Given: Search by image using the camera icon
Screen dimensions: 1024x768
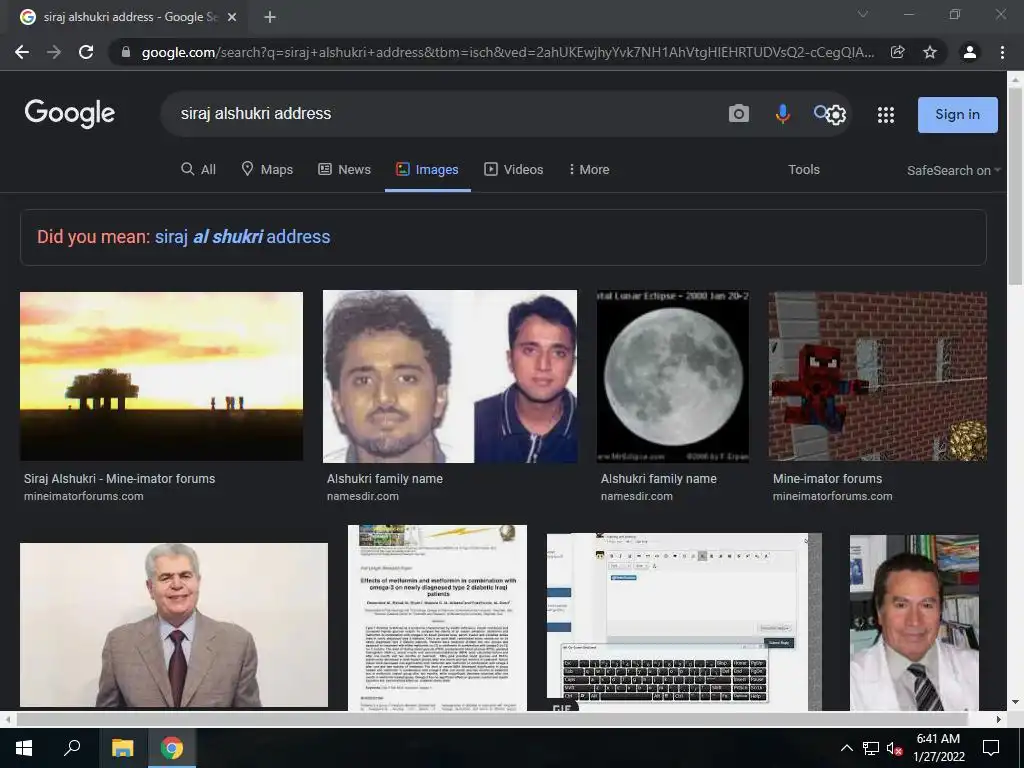Looking at the screenshot, I should 739,114.
